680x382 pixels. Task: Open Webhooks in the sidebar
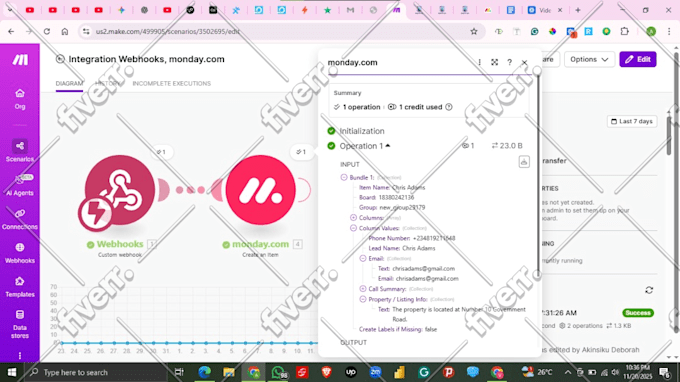pos(20,253)
